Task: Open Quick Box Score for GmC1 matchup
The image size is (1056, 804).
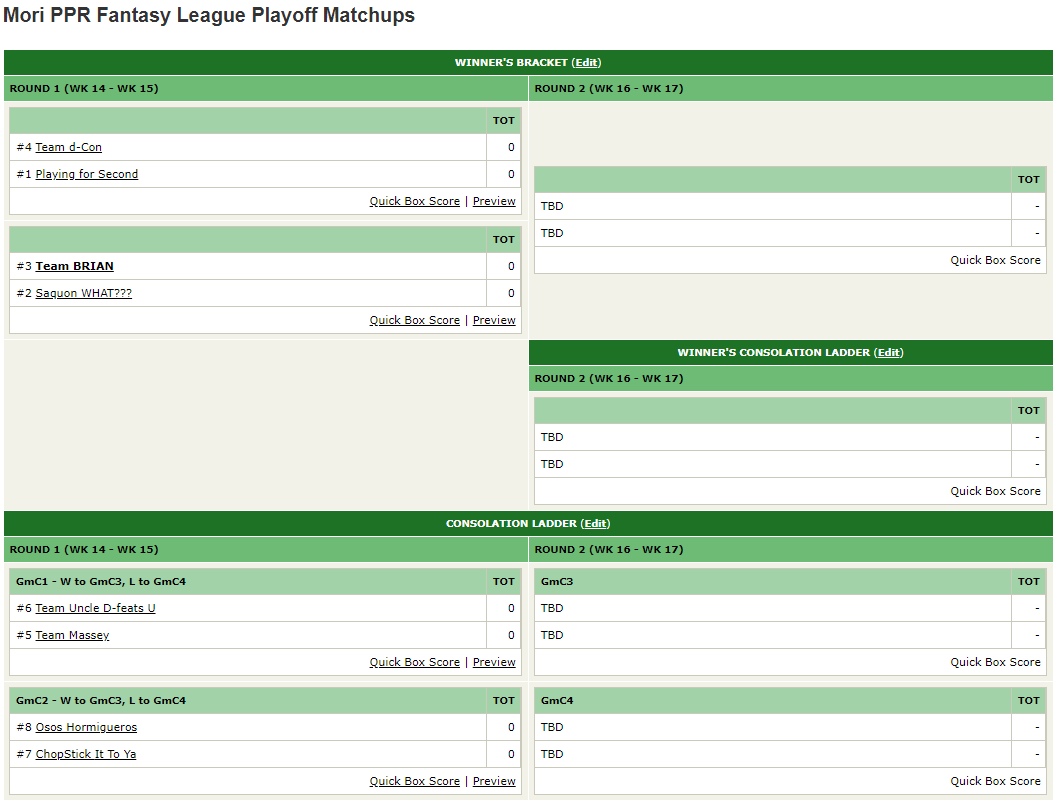Action: pyautogui.click(x=414, y=663)
